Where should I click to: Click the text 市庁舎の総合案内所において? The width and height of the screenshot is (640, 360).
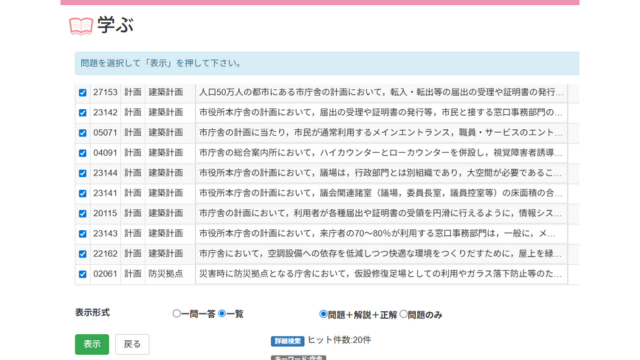pos(381,153)
